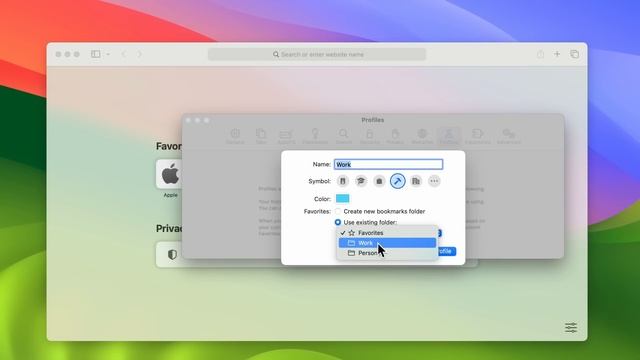Choose Create new bookmarks folder option
Screen dimensions: 640x360
click(x=338, y=211)
